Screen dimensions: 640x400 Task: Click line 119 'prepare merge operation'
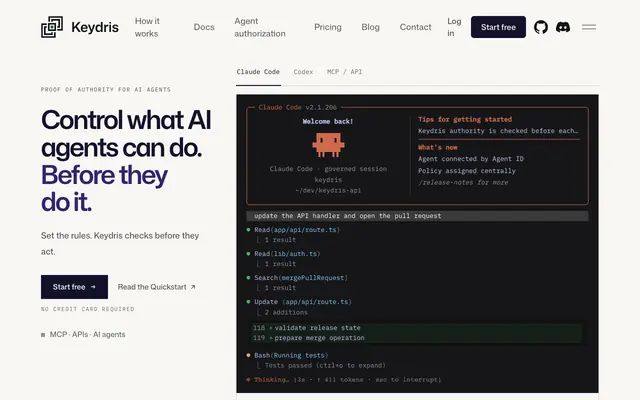point(319,338)
